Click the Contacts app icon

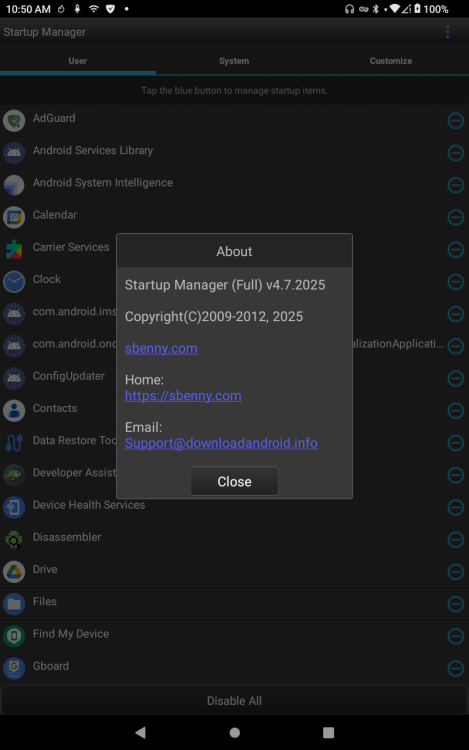pos(14,410)
